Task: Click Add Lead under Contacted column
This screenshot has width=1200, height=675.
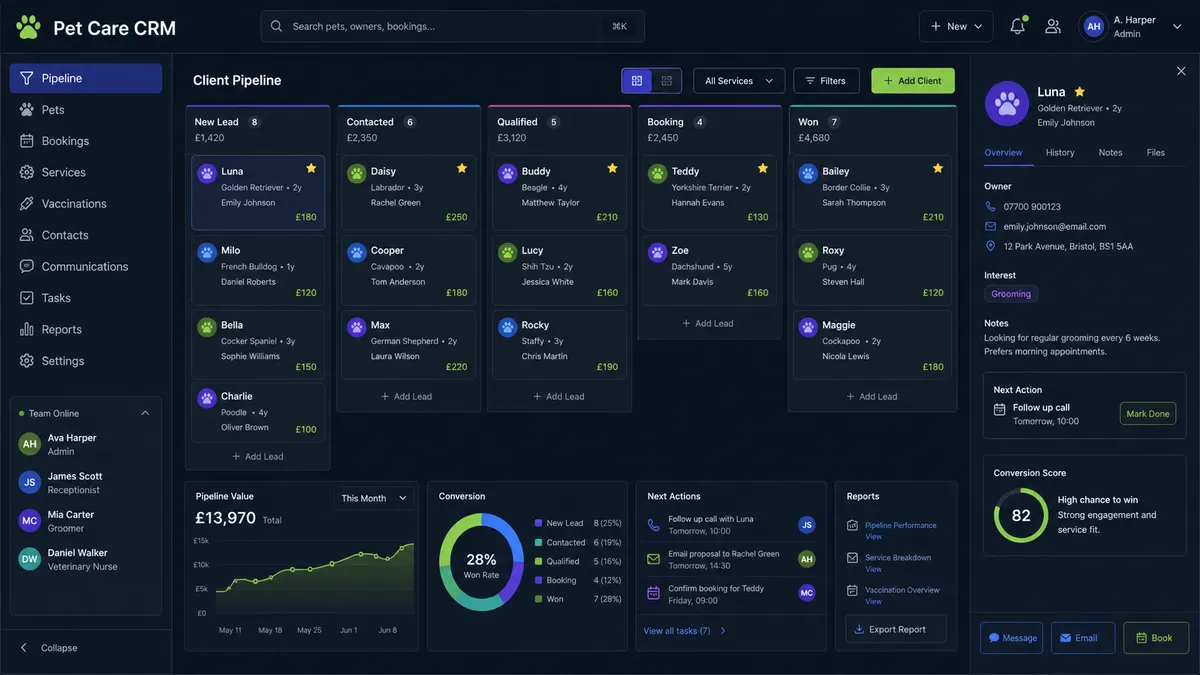Action: pos(407,397)
